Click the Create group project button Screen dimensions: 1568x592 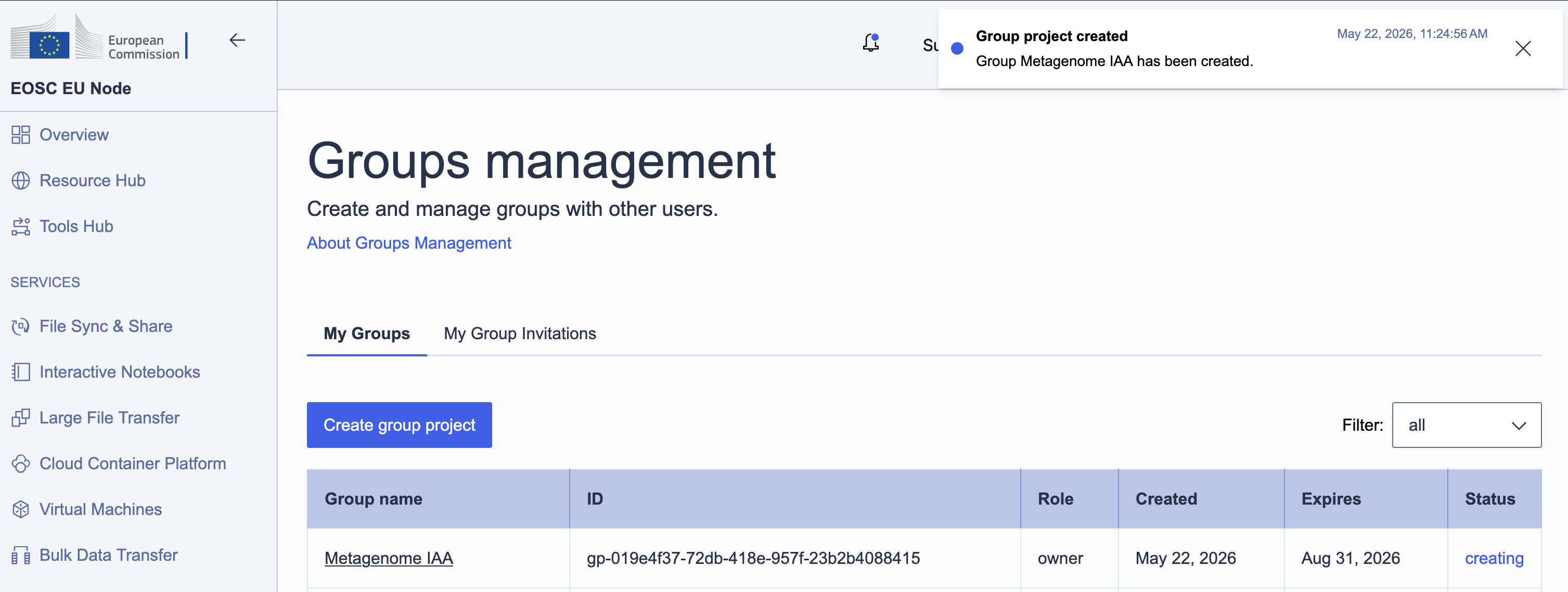tap(400, 424)
